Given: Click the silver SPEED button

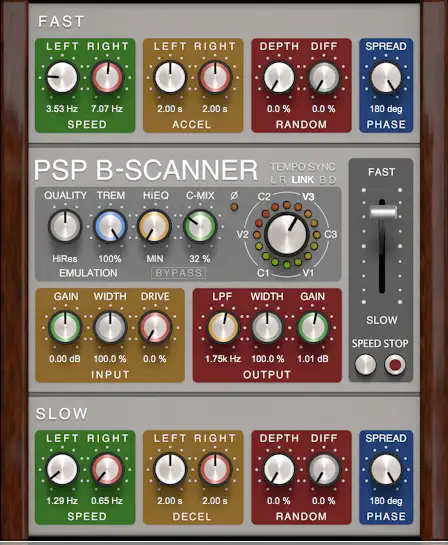Looking at the screenshot, I should click(365, 365).
